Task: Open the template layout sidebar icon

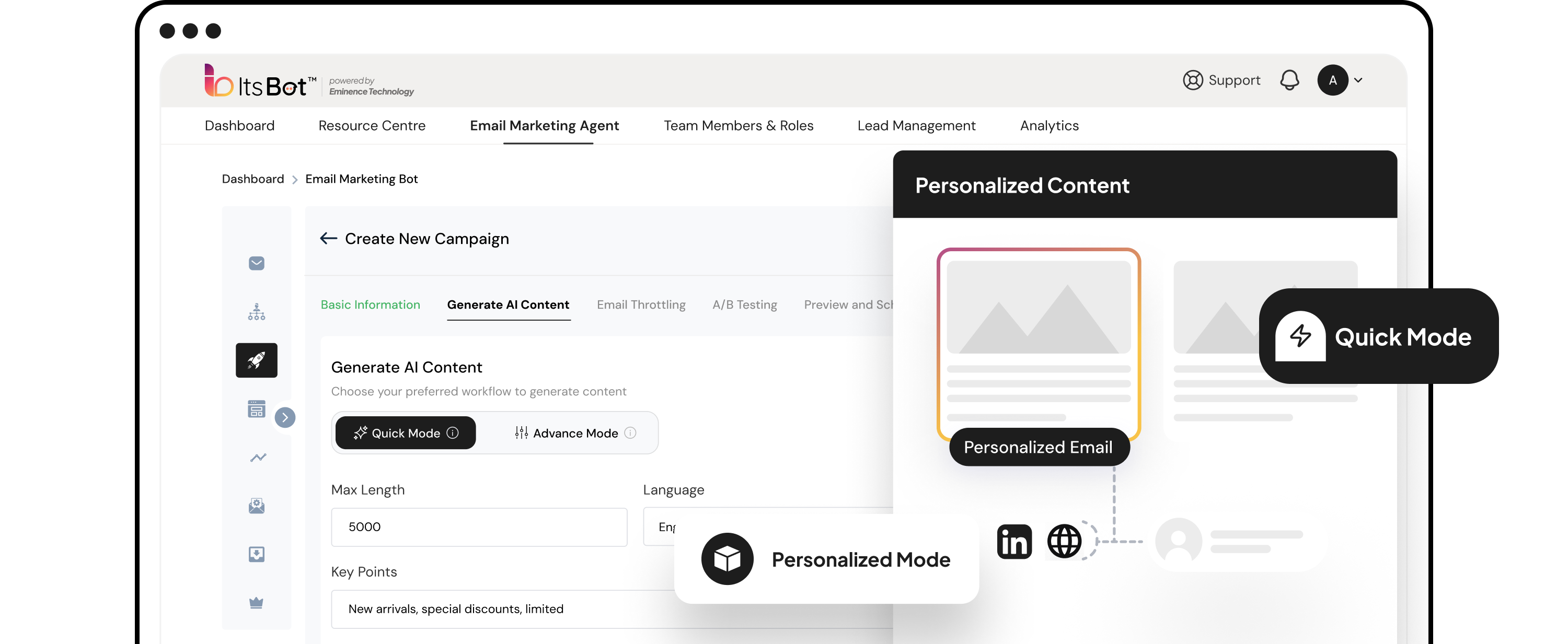Action: point(256,409)
